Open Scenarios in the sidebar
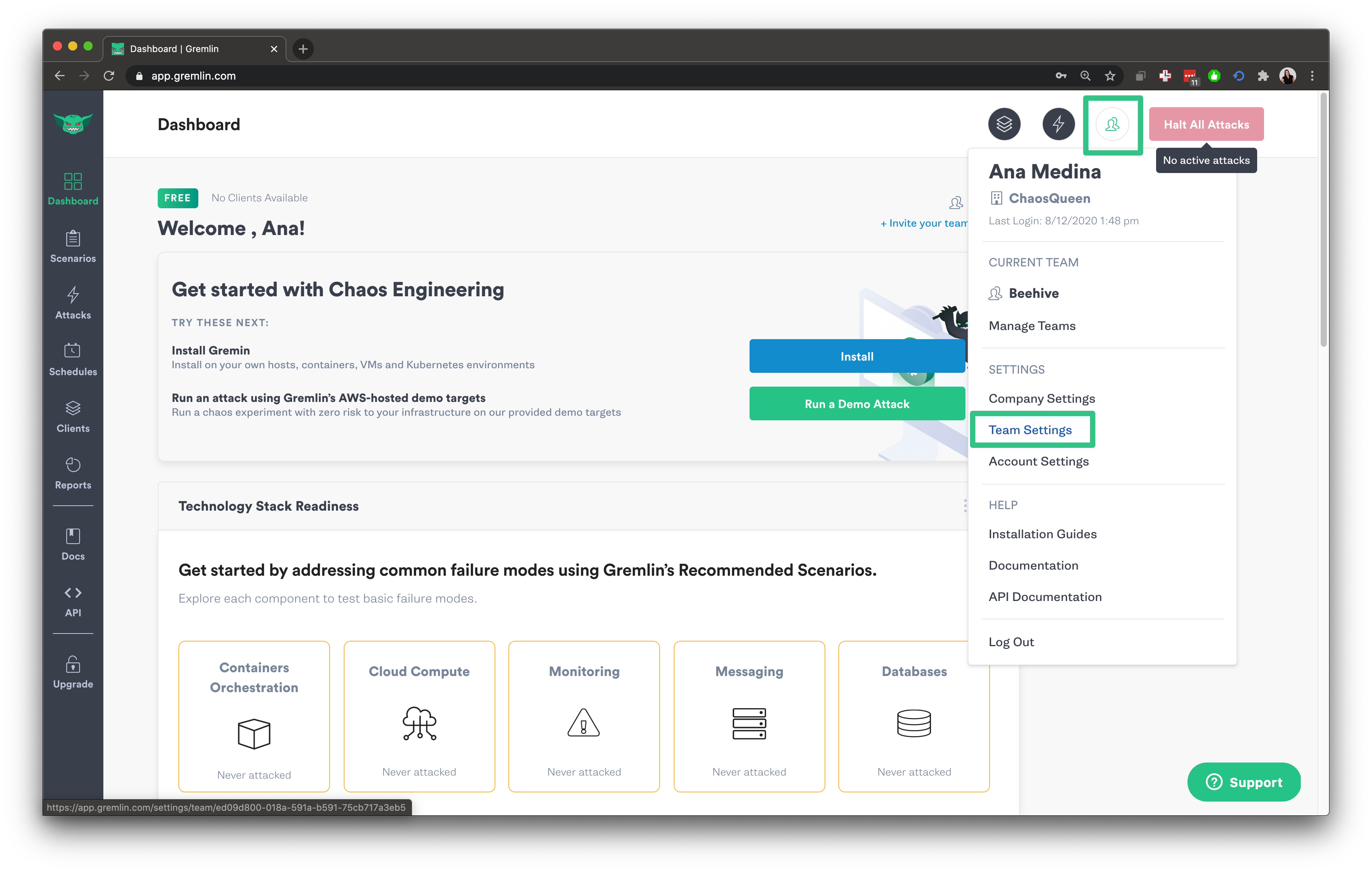 73,246
